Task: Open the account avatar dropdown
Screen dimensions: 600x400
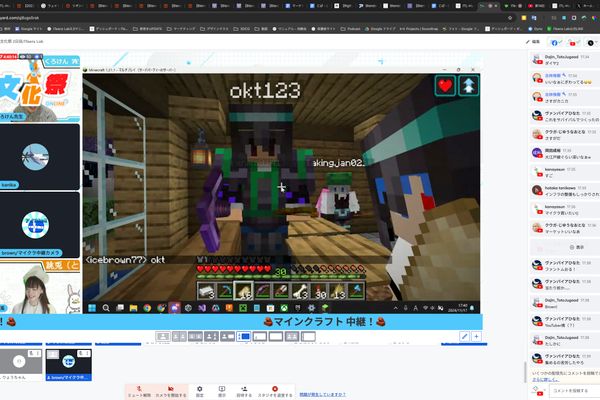Action: [592, 42]
